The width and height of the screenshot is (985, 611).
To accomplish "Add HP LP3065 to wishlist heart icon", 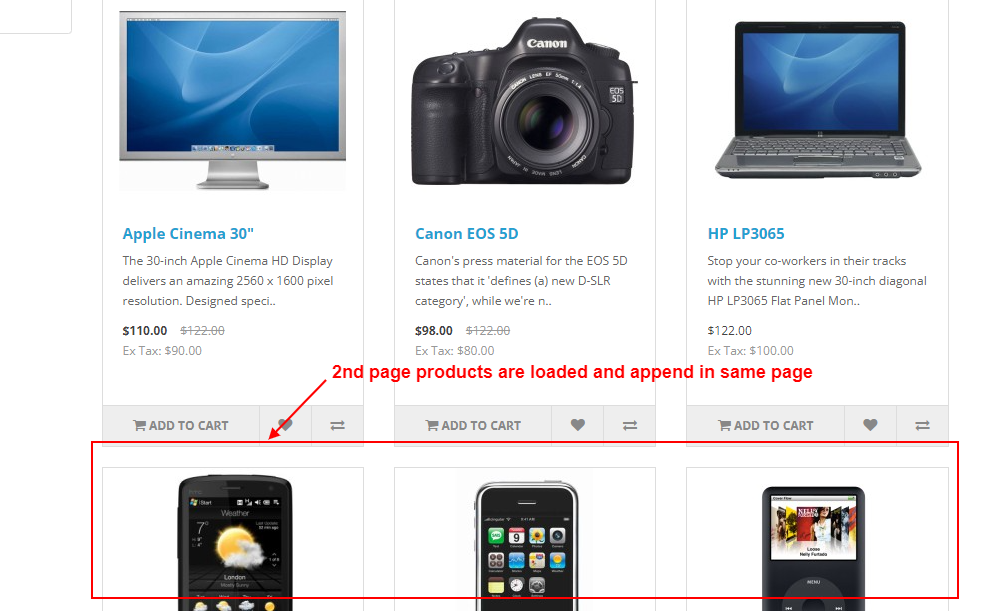I will [x=870, y=425].
